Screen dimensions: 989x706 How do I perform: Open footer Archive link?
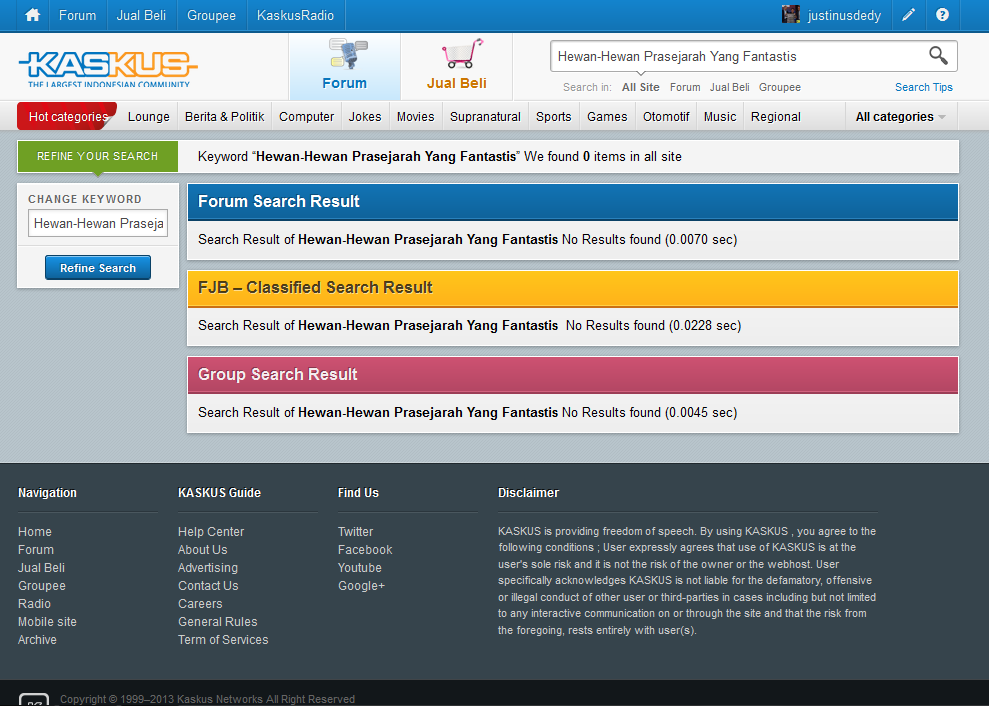37,640
